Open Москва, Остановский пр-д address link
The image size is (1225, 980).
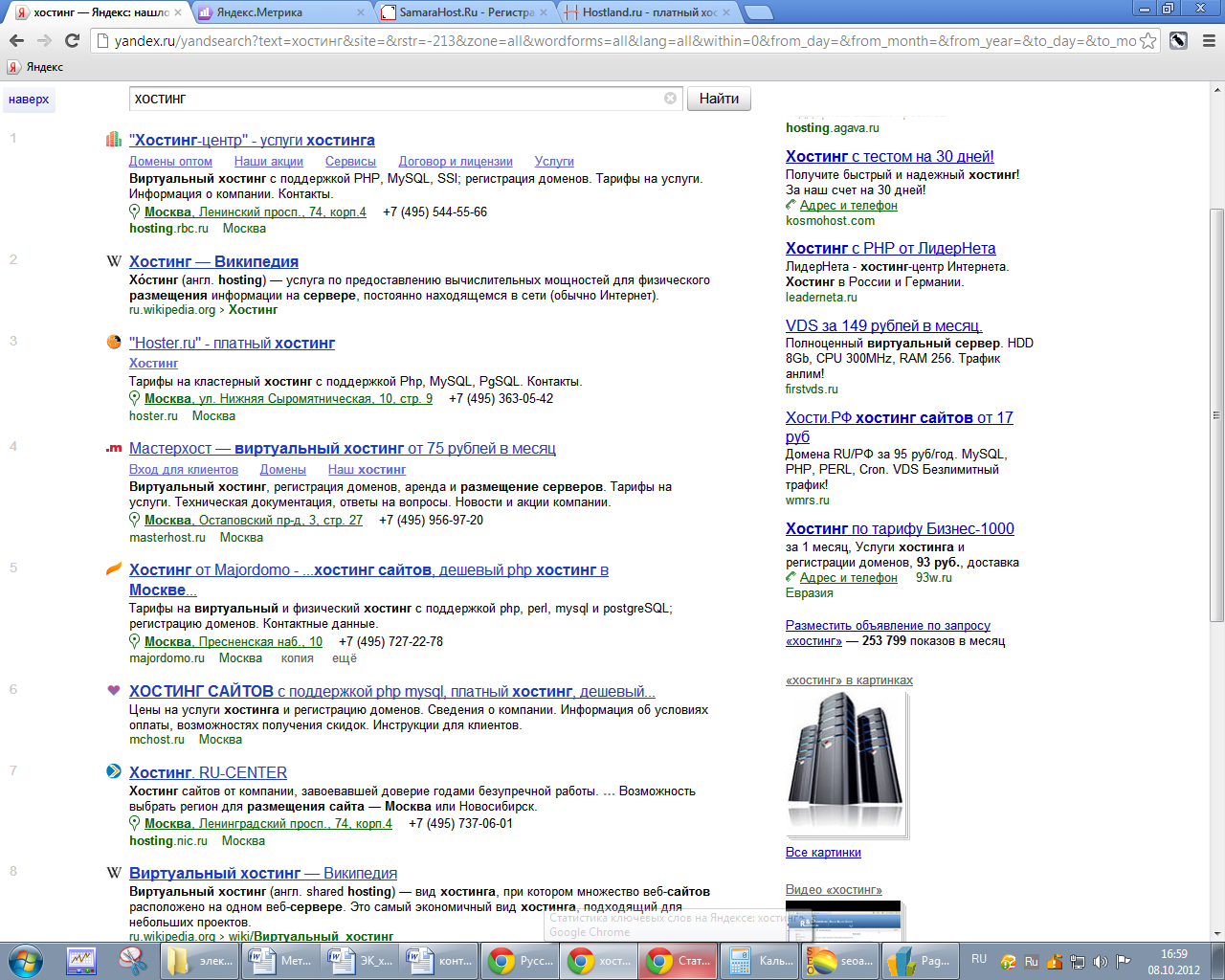(x=254, y=521)
